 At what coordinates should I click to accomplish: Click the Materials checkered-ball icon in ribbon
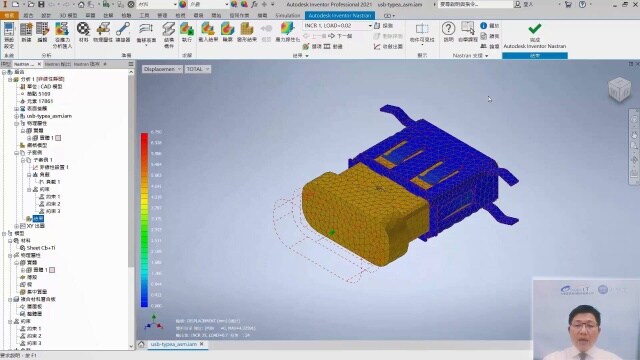[83, 29]
